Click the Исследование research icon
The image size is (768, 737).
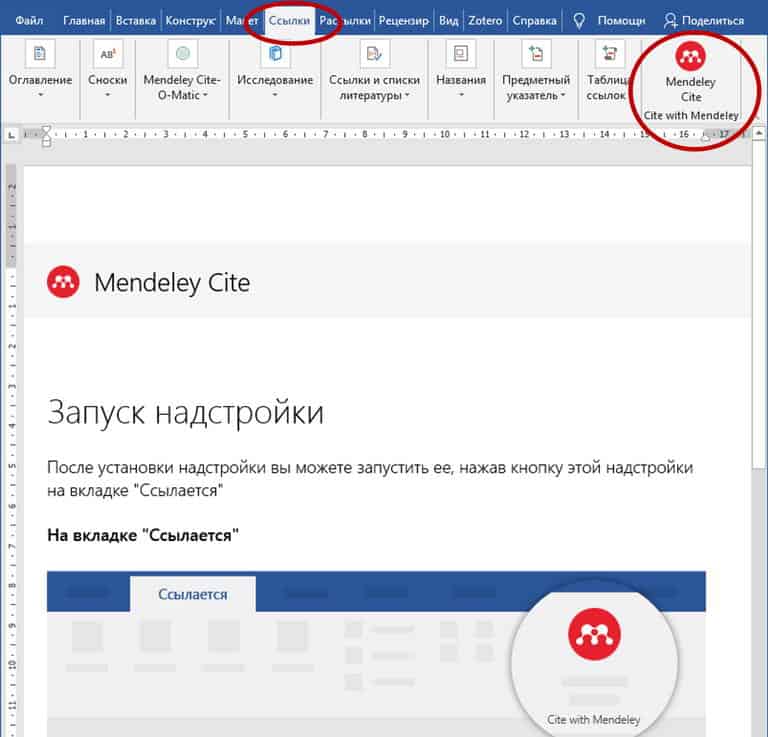pos(275,53)
